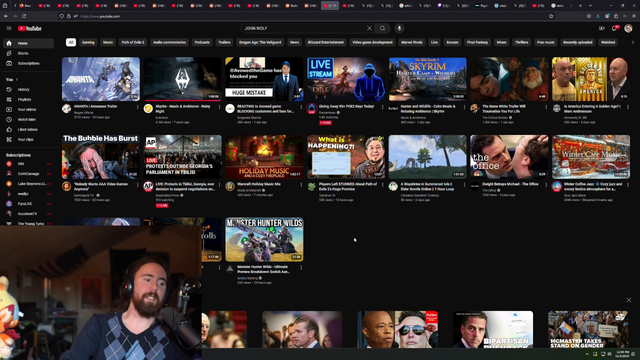This screenshot has width=640, height=360.
Task: Select the Path of Exile 2 chip
Action: tap(133, 42)
